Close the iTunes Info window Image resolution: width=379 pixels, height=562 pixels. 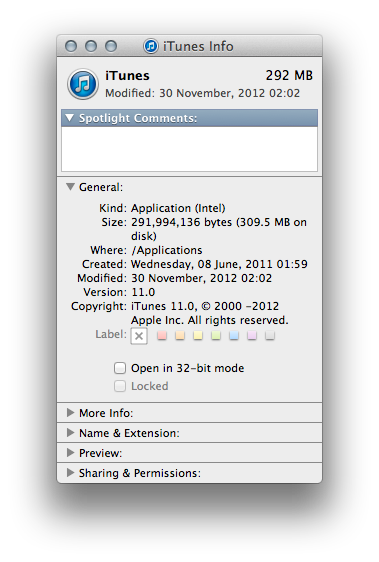[x=71, y=46]
